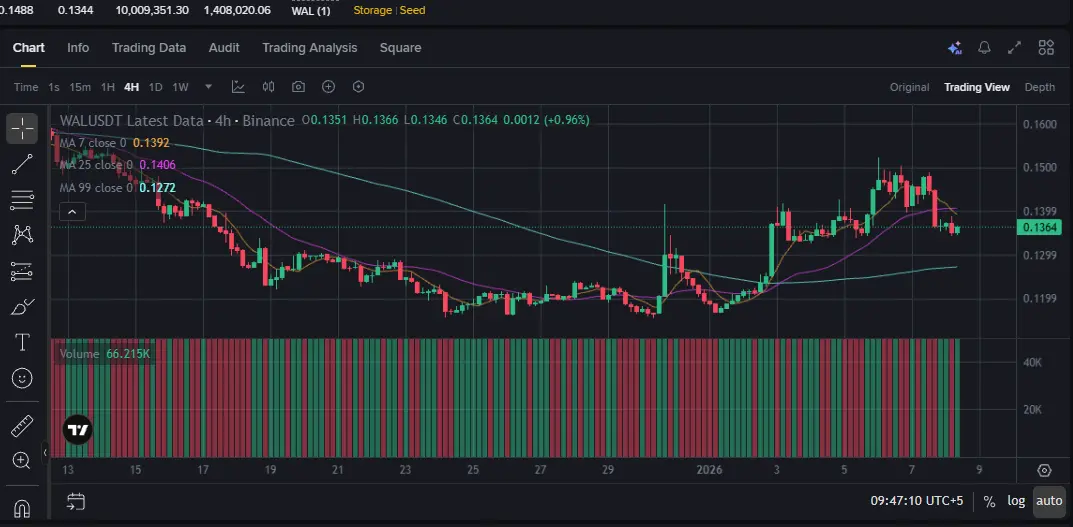
Task: Toggle logarithmic price scale
Action: pyautogui.click(x=1016, y=501)
